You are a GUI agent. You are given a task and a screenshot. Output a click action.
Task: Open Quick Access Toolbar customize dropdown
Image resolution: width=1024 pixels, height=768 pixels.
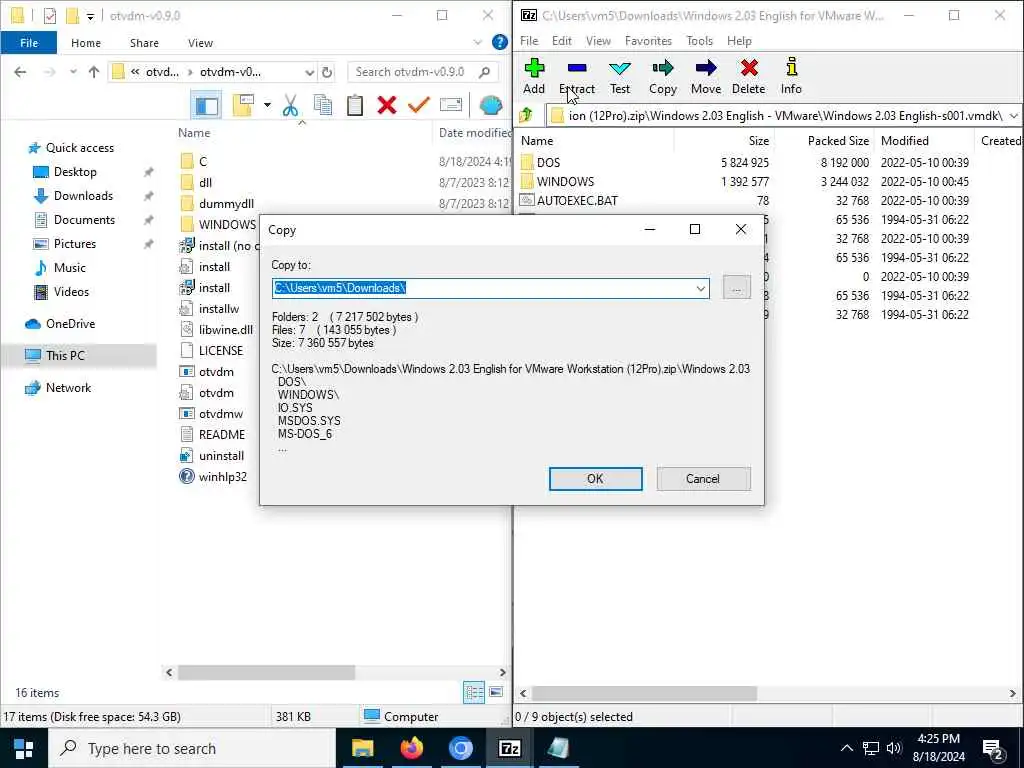tap(90, 16)
